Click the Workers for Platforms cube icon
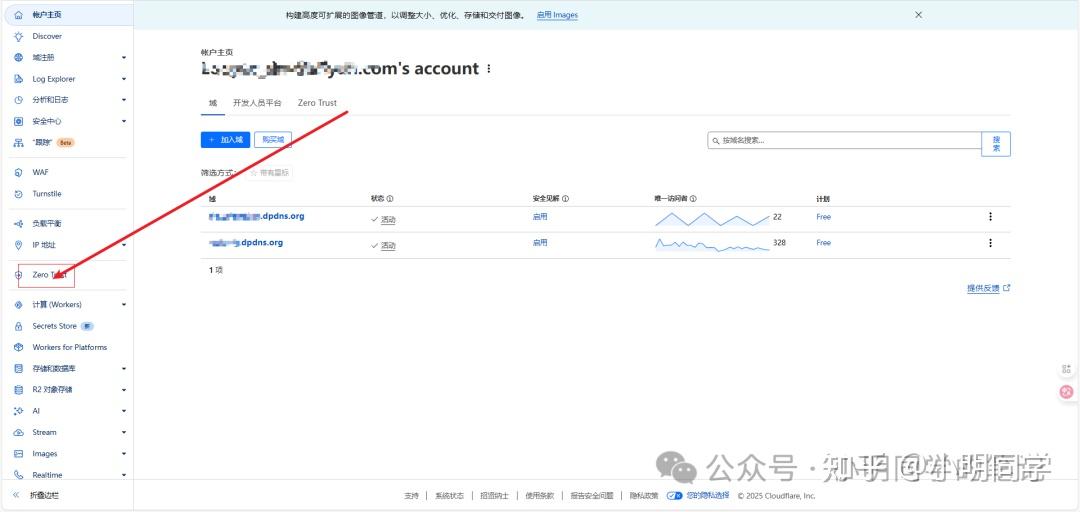The height and width of the screenshot is (512, 1080). tap(19, 347)
